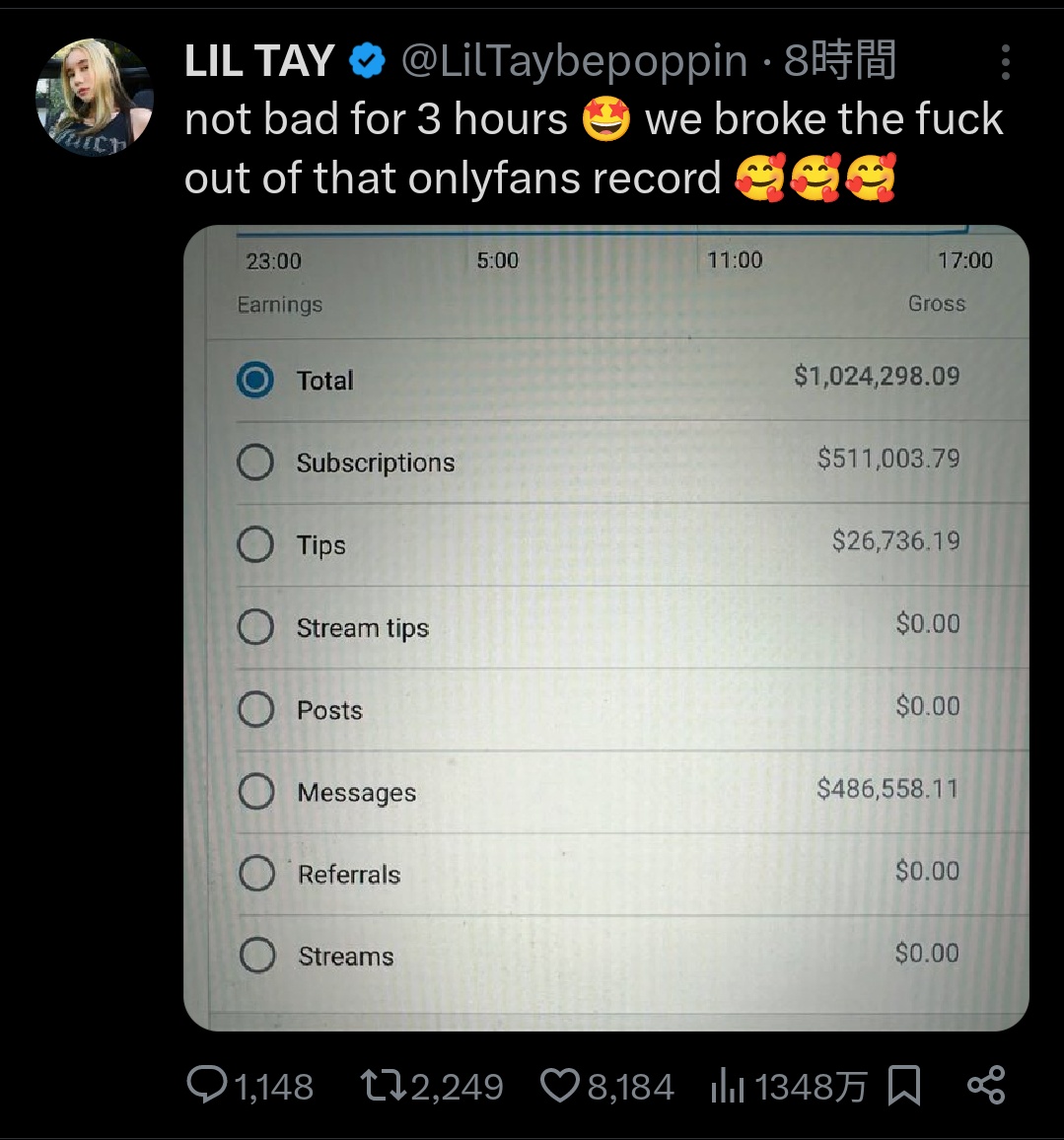
Task: Open the tweet timestamp showing 8時間
Action: (x=840, y=60)
